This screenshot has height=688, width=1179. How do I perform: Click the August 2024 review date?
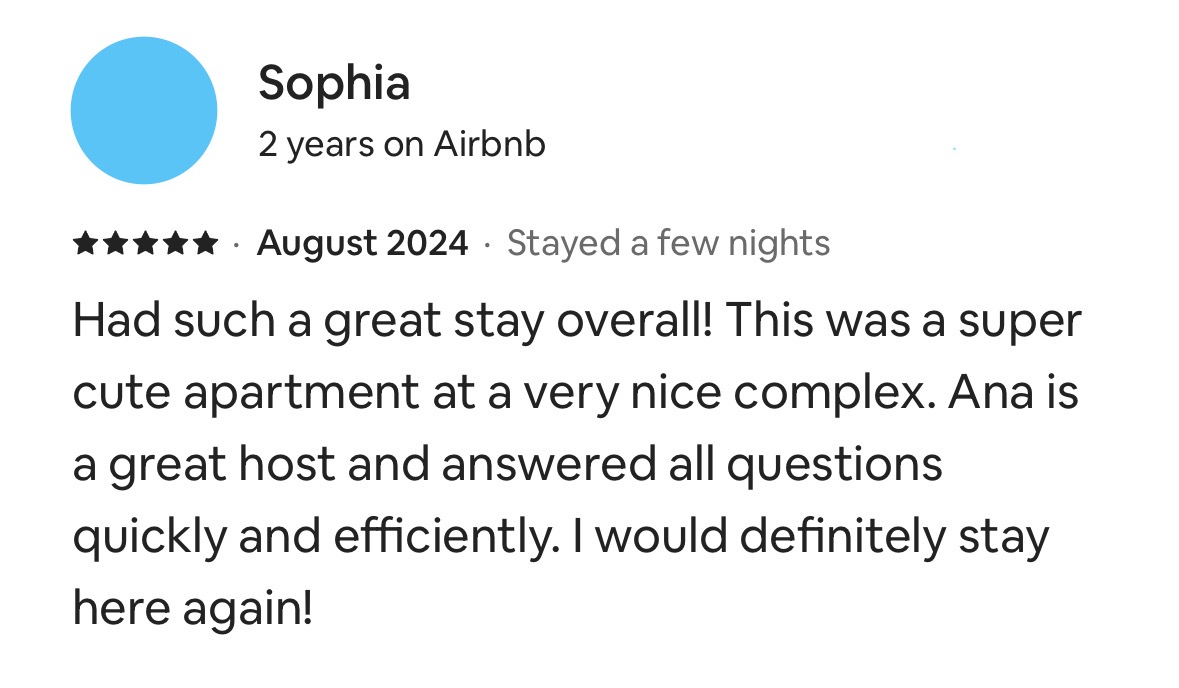362,244
